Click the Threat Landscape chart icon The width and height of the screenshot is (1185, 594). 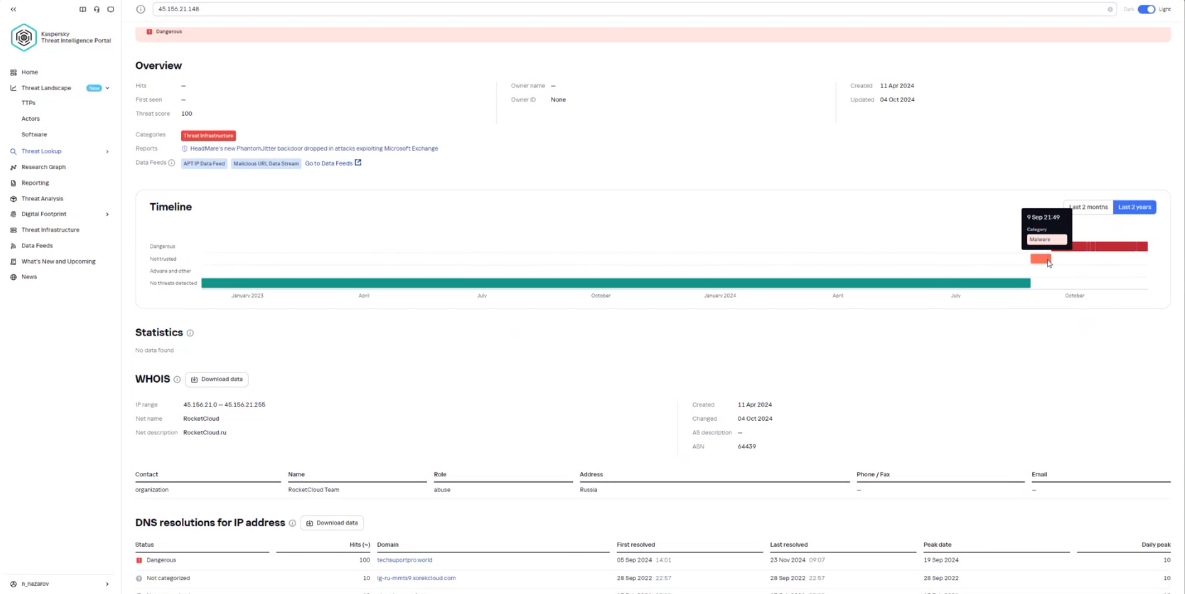(14, 88)
